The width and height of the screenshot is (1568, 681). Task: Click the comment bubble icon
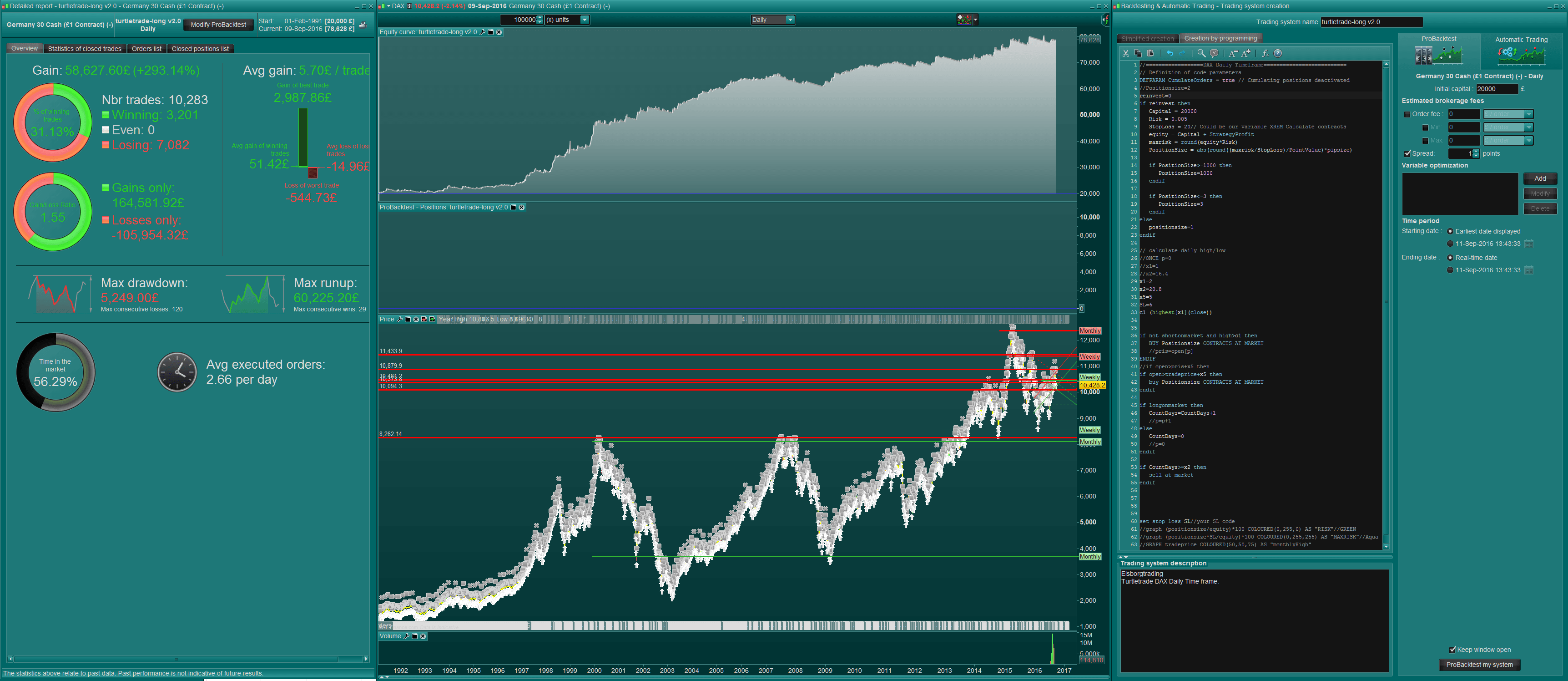coord(1215,54)
